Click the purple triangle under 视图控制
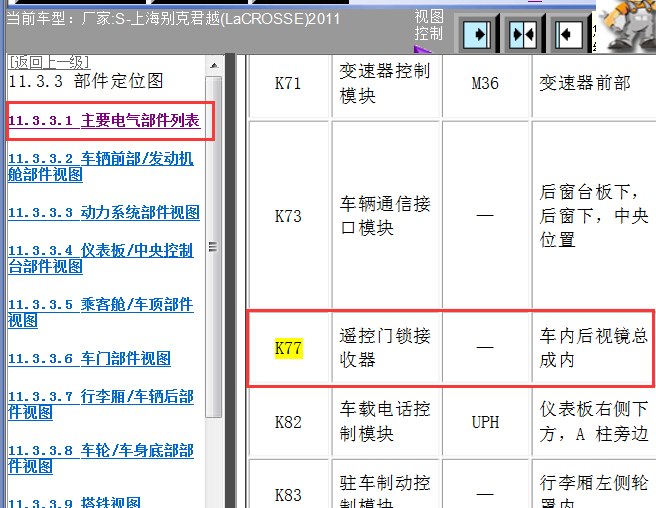656x508 pixels. [x=424, y=47]
